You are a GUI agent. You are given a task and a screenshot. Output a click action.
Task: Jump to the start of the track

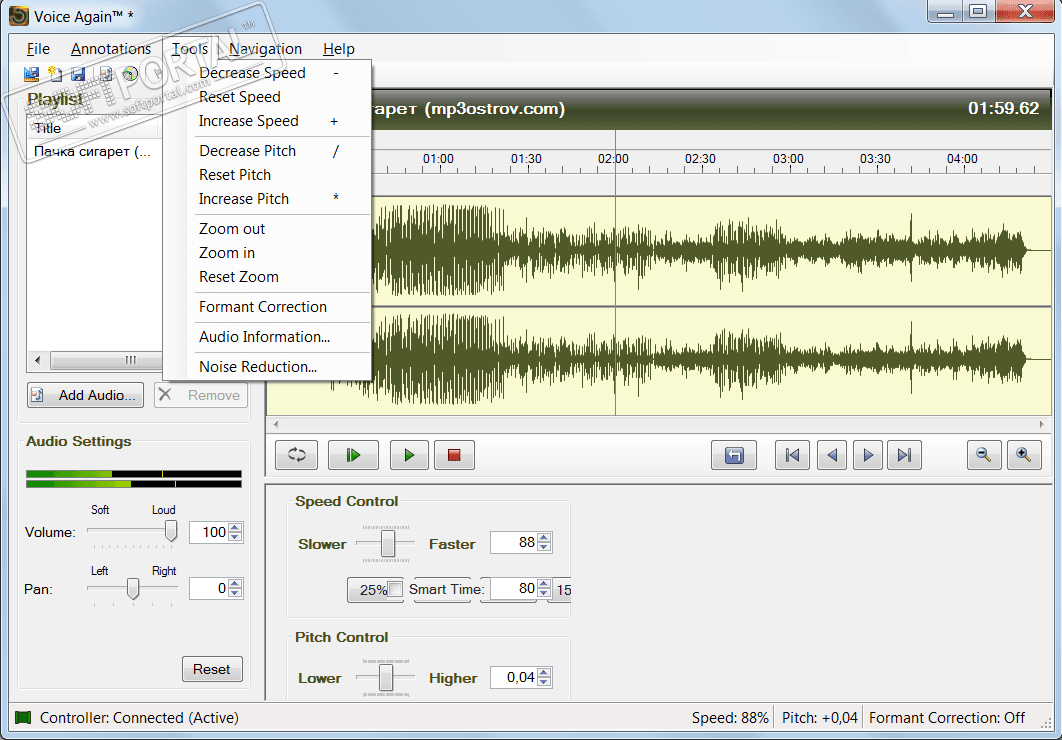(792, 455)
